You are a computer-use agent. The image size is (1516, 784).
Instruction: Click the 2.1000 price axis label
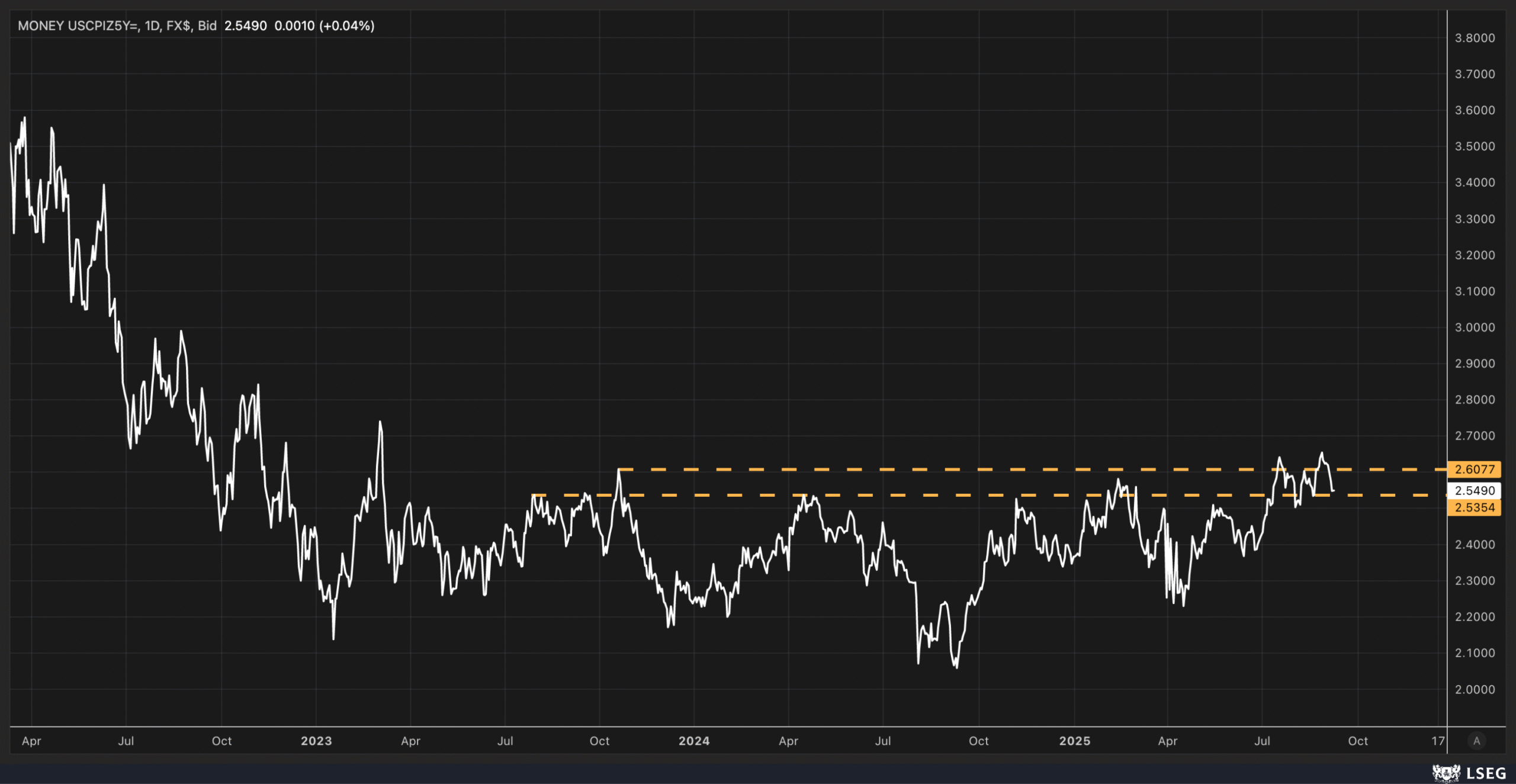pyautogui.click(x=1475, y=653)
